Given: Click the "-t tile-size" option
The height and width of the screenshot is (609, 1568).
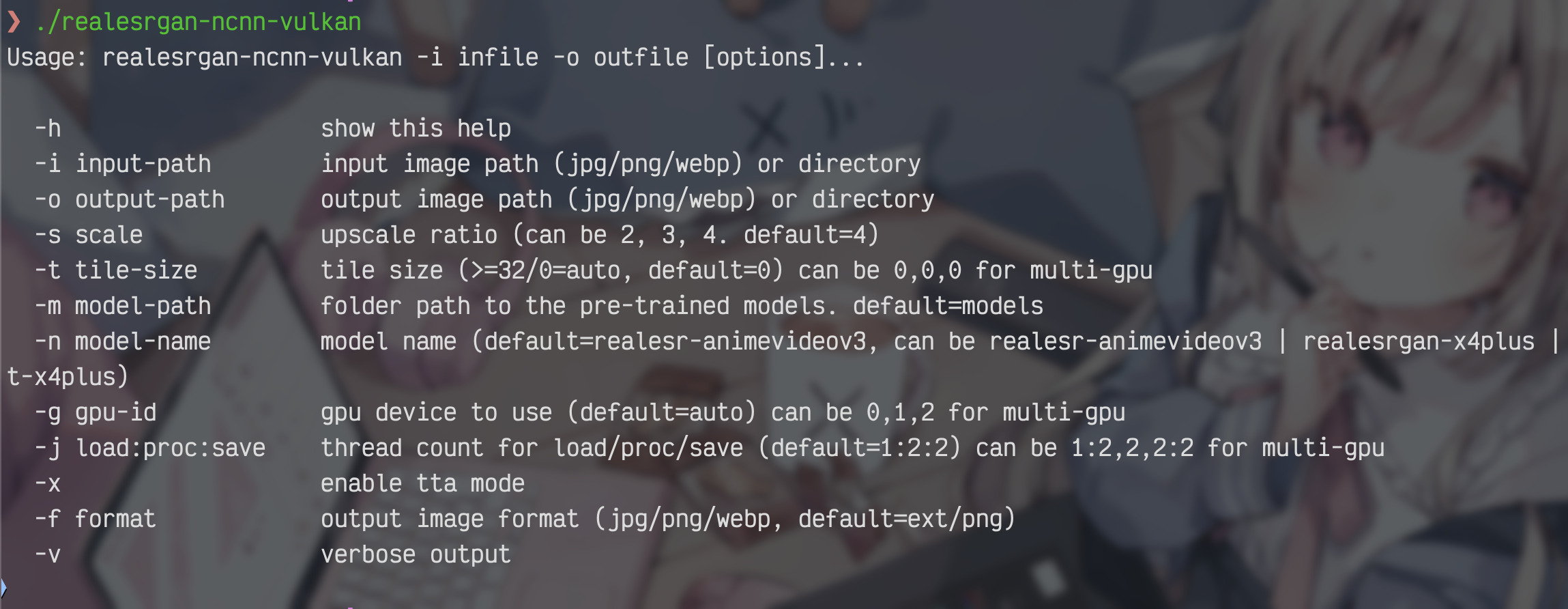Looking at the screenshot, I should coord(116,270).
